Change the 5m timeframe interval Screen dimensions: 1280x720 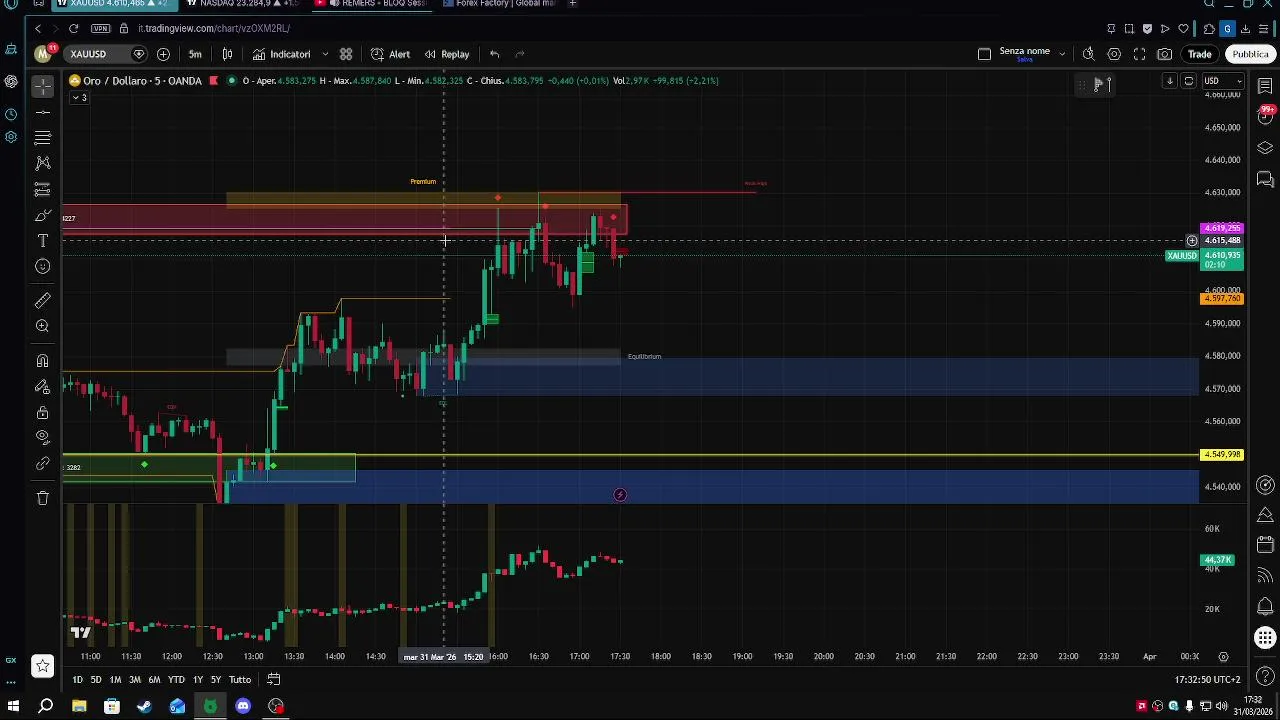(x=195, y=54)
